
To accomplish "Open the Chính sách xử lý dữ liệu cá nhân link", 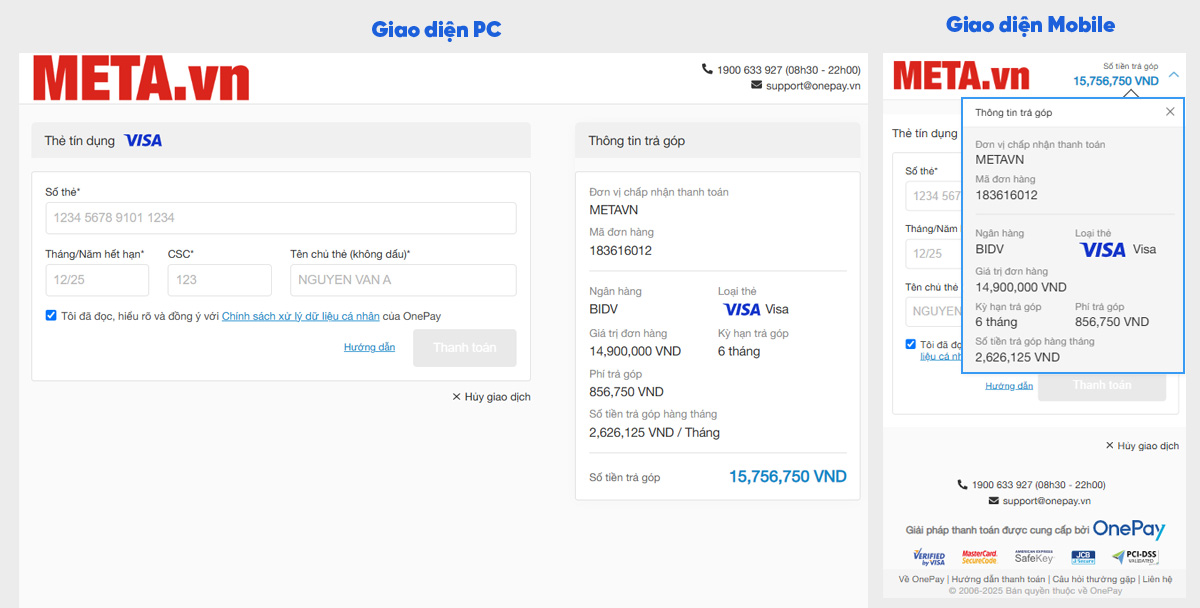I will pyautogui.click(x=301, y=316).
